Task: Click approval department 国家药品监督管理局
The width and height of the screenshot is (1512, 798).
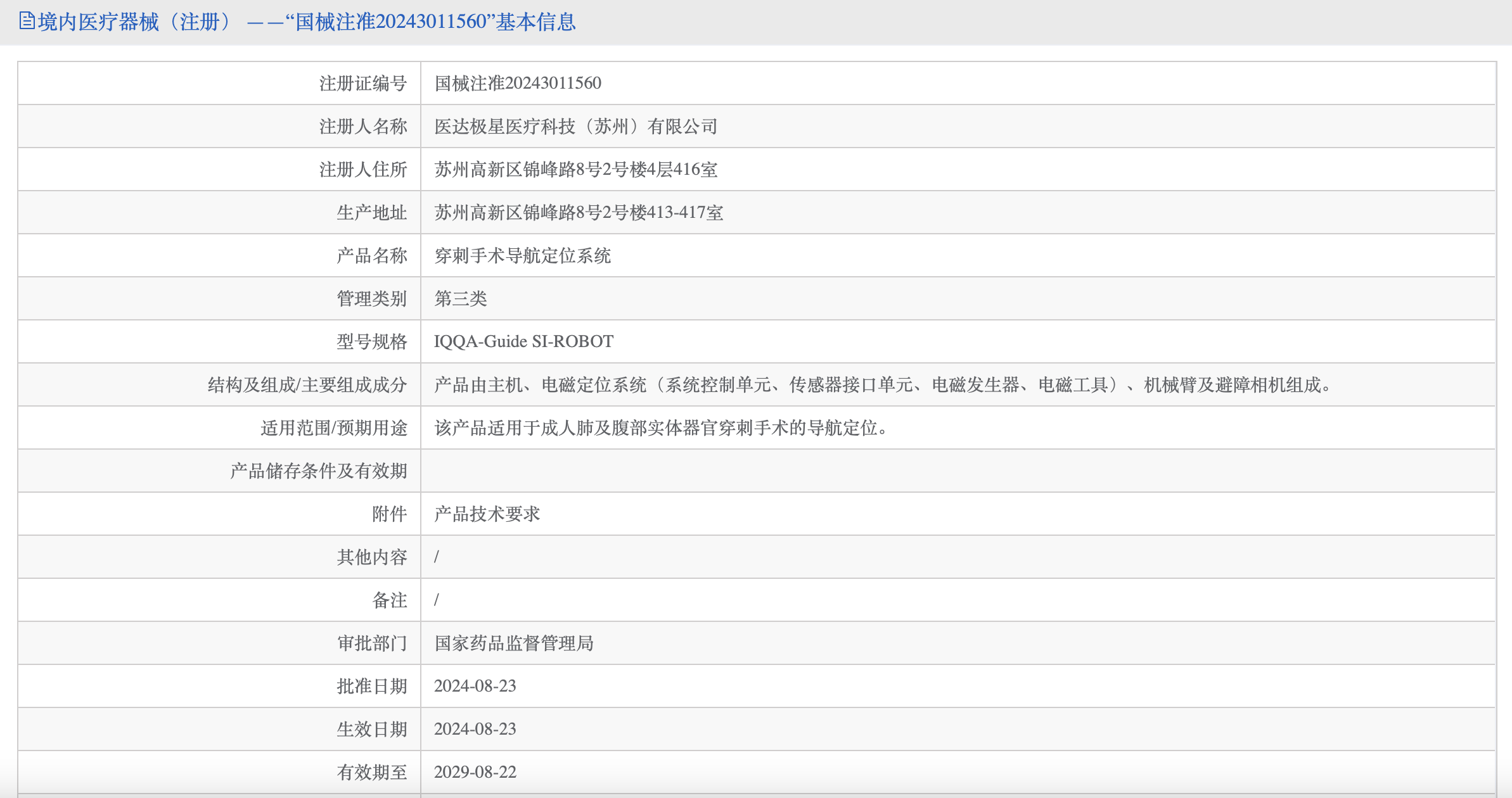Action: (x=513, y=643)
